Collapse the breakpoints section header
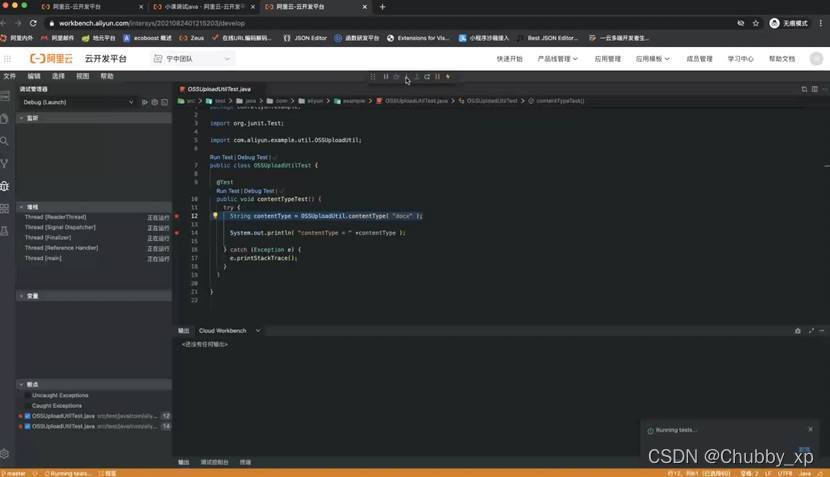The height and width of the screenshot is (477, 830). tap(94, 384)
